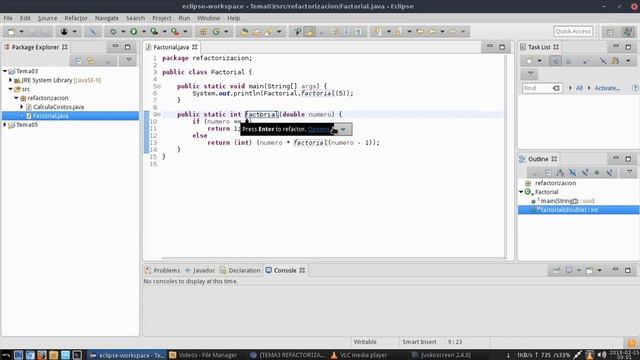Select main(String[]) in the Outline
The image size is (640, 360).
567,201
